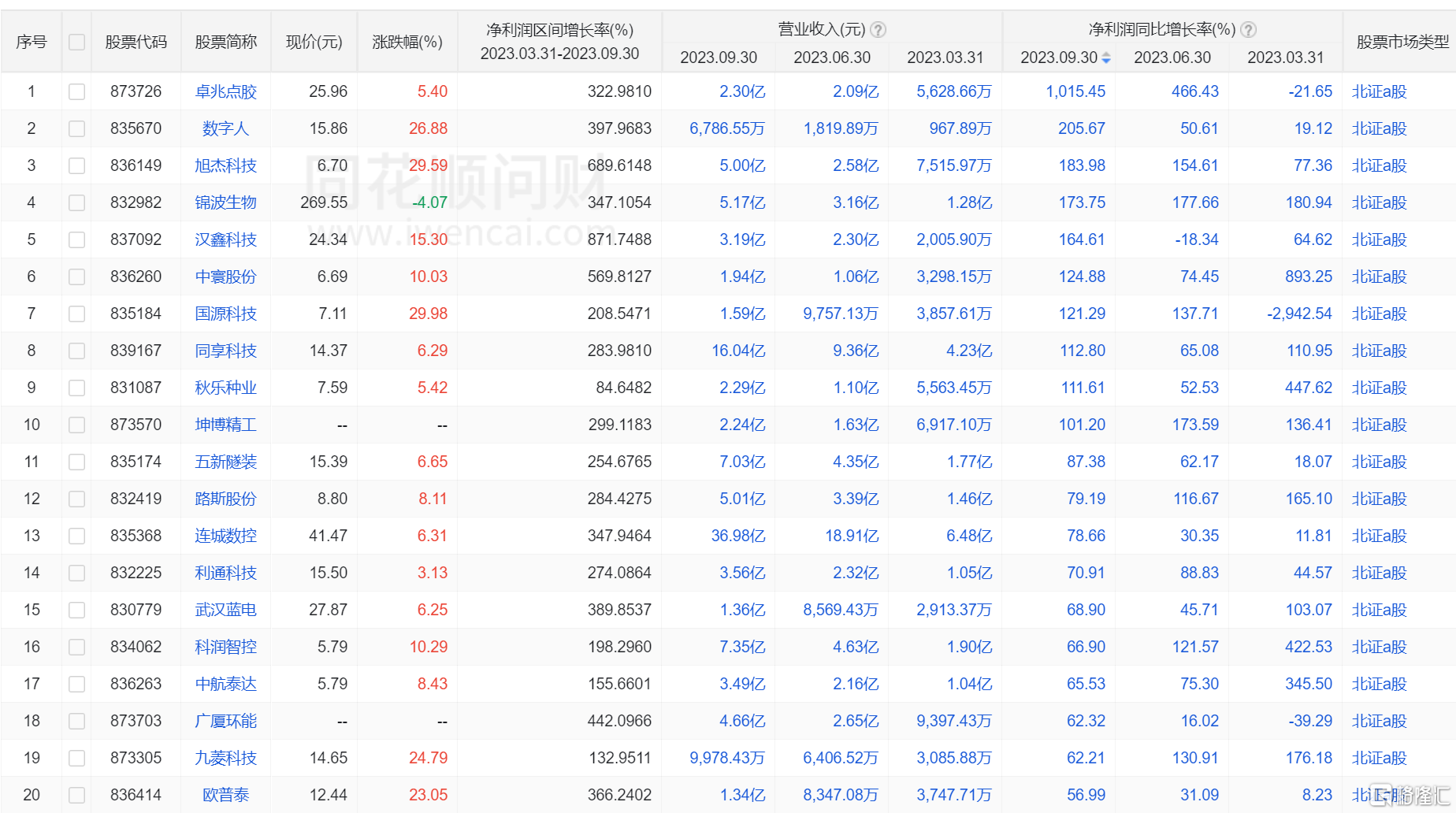Click interval growth value 871.7488
The image size is (1456, 813).
point(619,240)
